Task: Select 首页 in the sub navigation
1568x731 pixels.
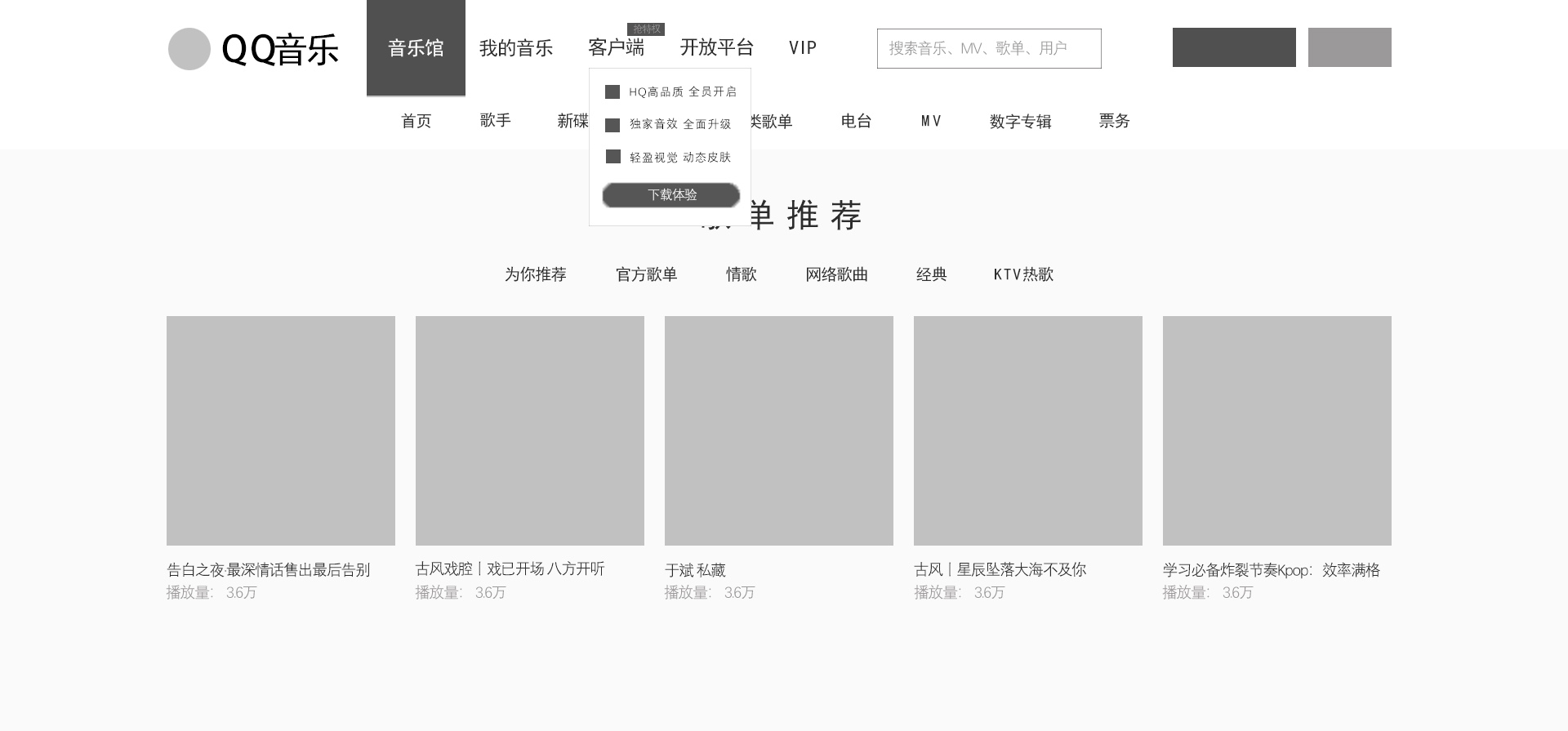Action: [416, 121]
